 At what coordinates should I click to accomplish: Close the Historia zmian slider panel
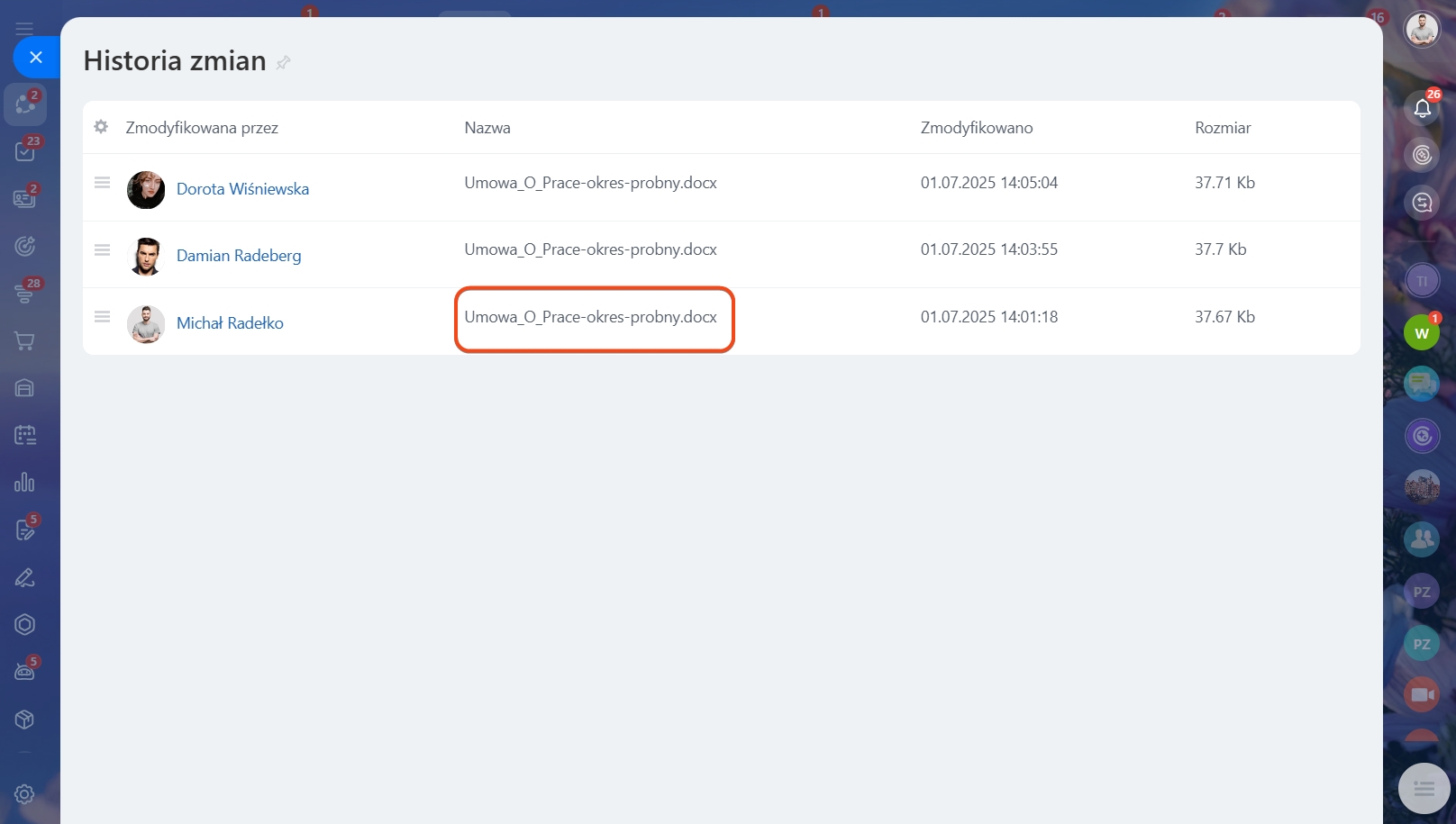[x=36, y=58]
